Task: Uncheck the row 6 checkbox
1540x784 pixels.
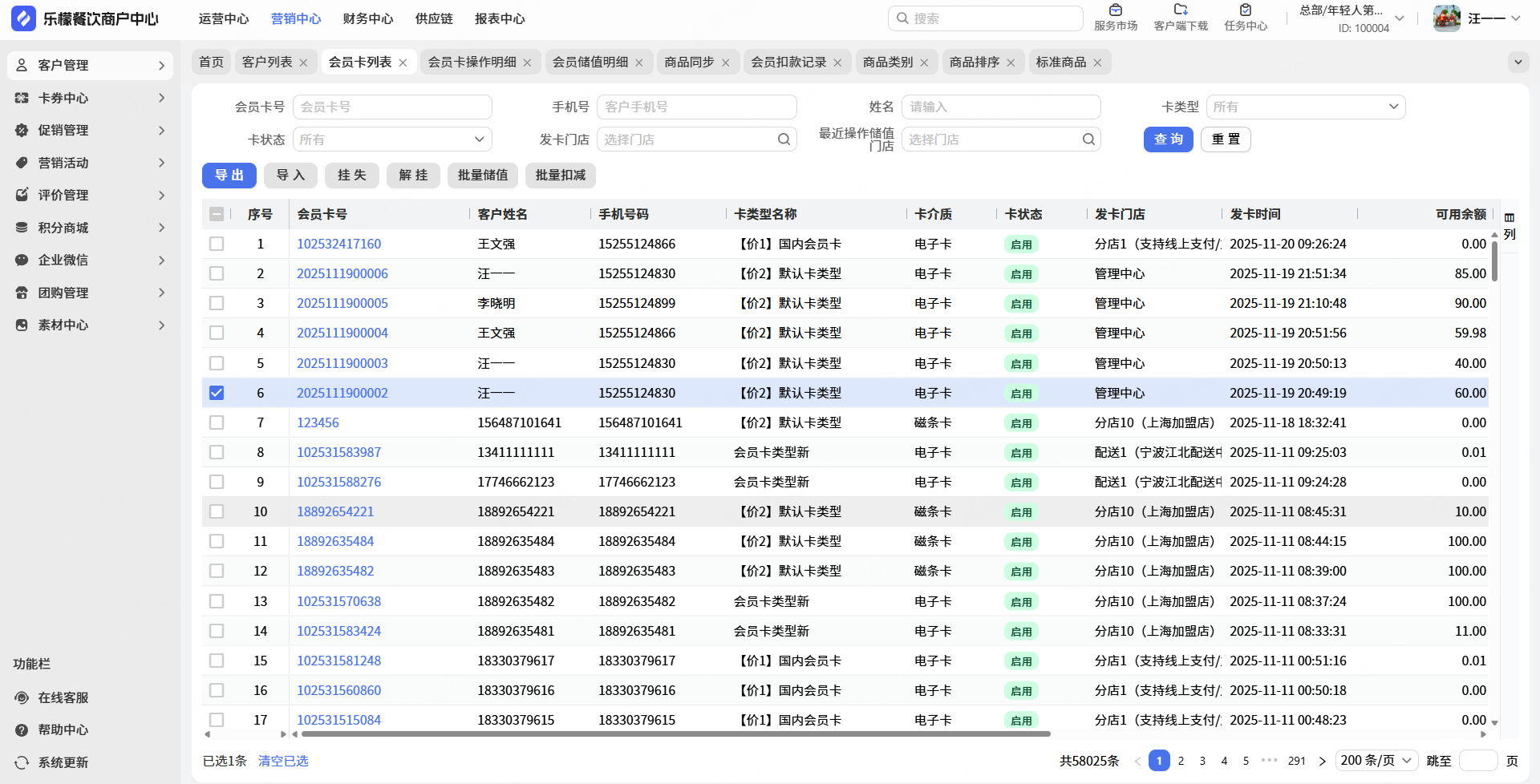Action: 217,393
